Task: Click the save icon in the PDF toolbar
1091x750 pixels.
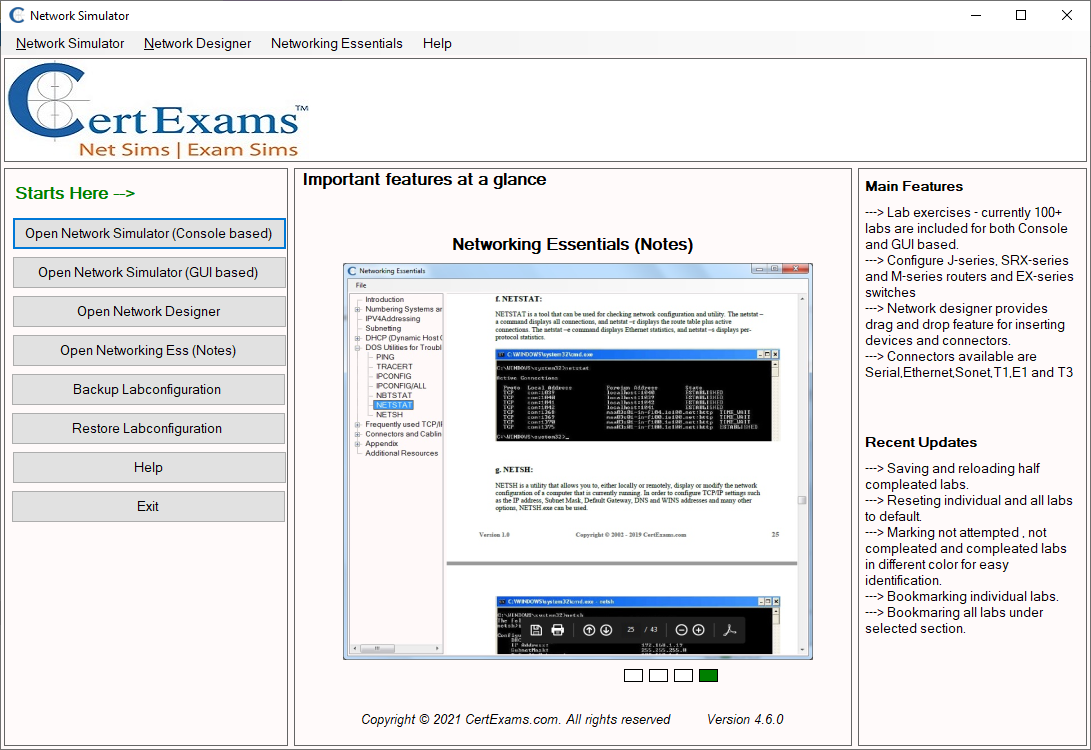Action: [536, 629]
